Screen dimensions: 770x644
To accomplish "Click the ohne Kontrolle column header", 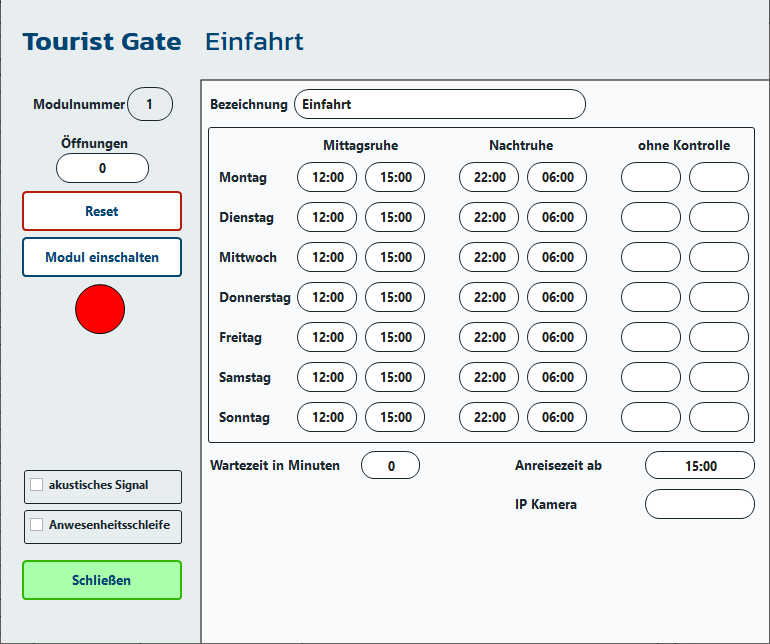I will [x=684, y=145].
